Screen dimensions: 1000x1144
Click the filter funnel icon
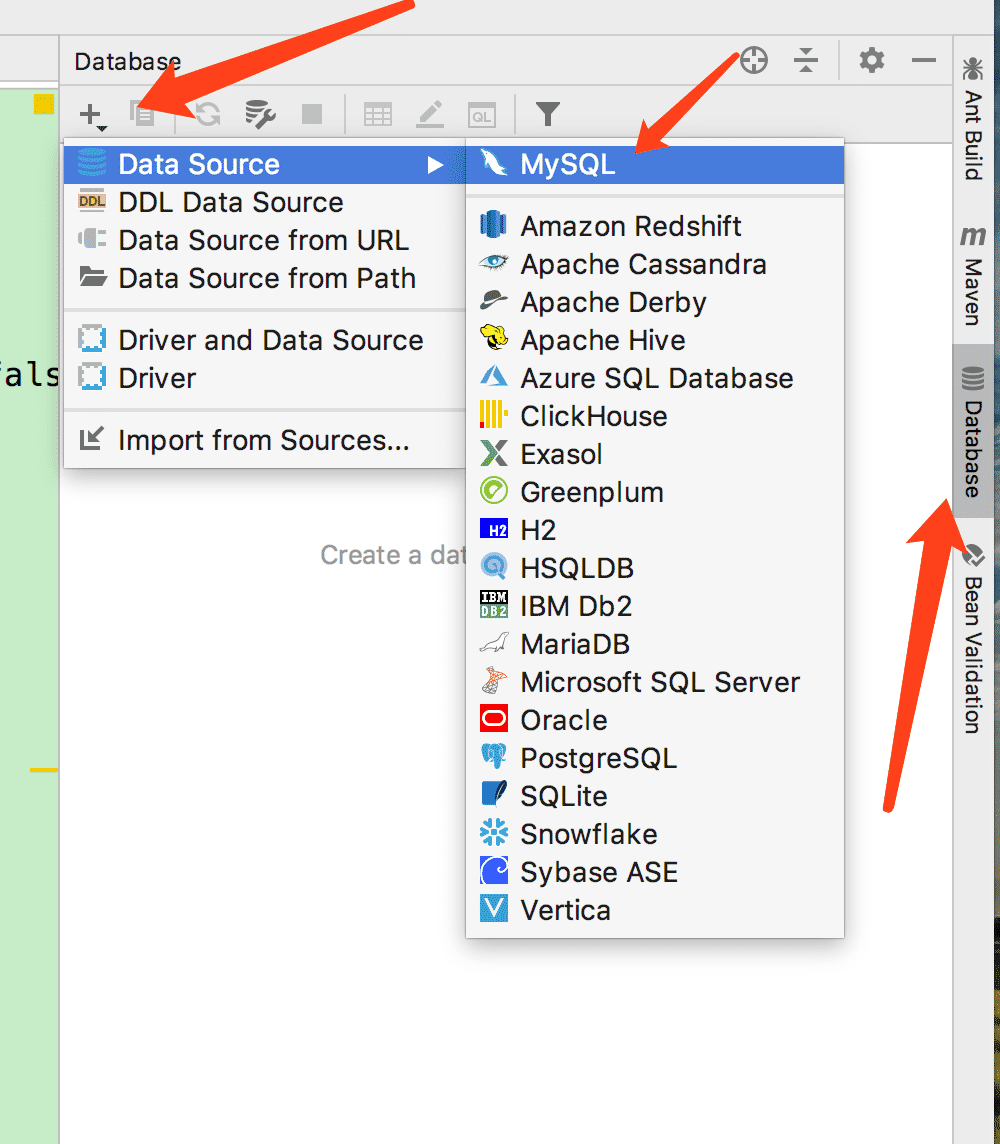(x=547, y=114)
